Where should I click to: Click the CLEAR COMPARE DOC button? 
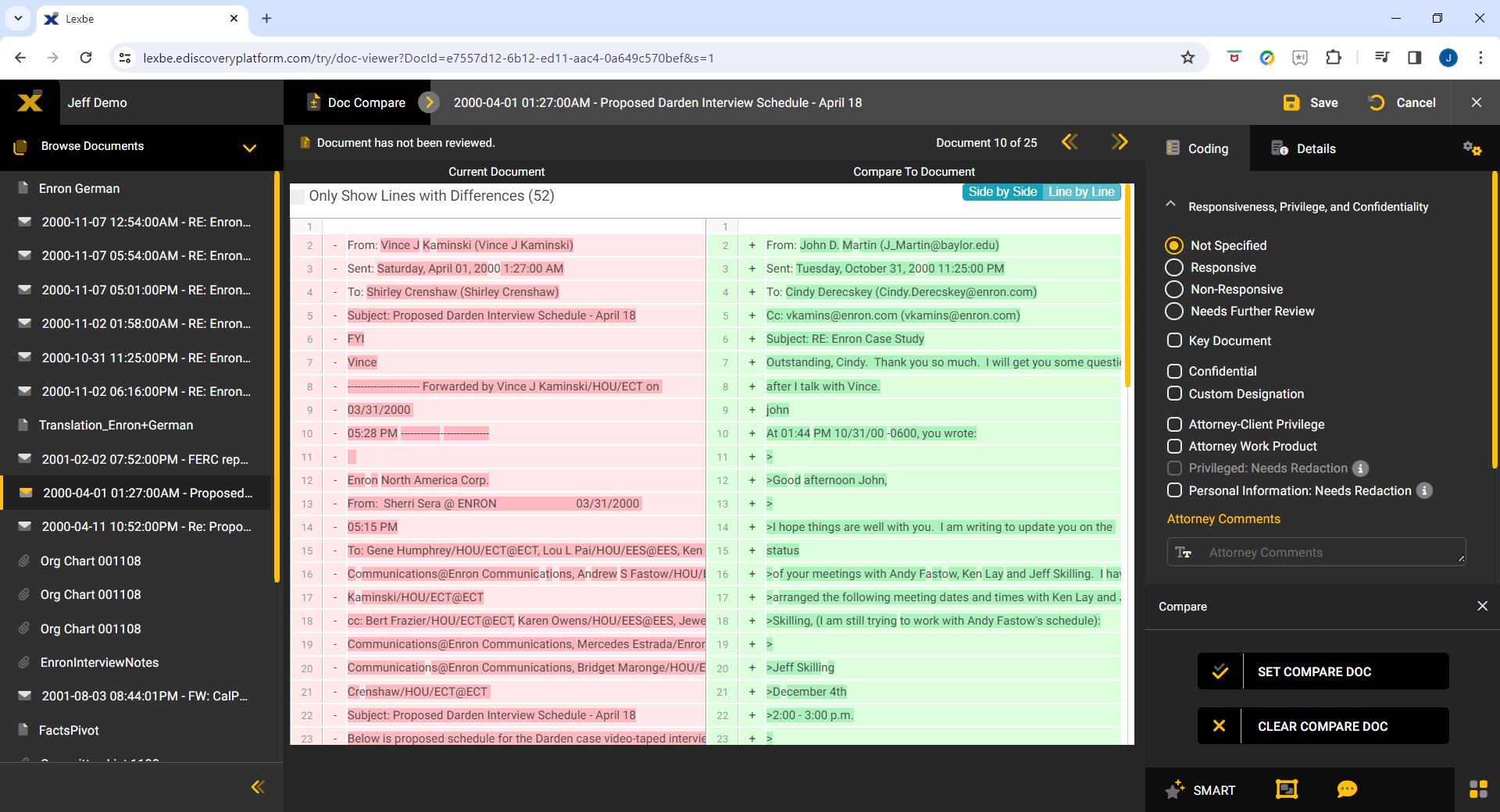(1322, 725)
